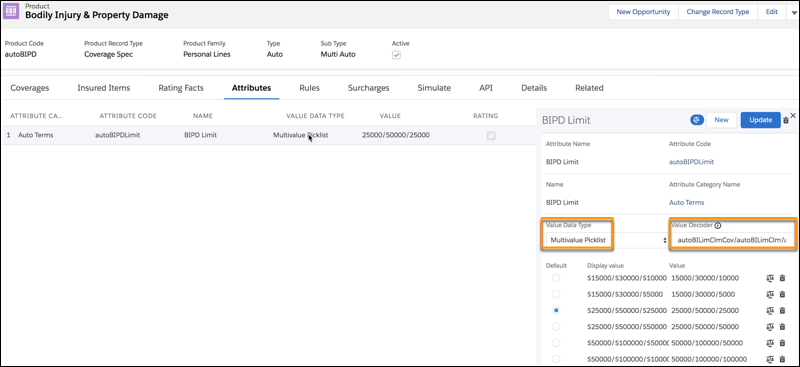Switch to the Surcharges tab
Image resolution: width=800 pixels, height=367 pixels.
[x=368, y=88]
